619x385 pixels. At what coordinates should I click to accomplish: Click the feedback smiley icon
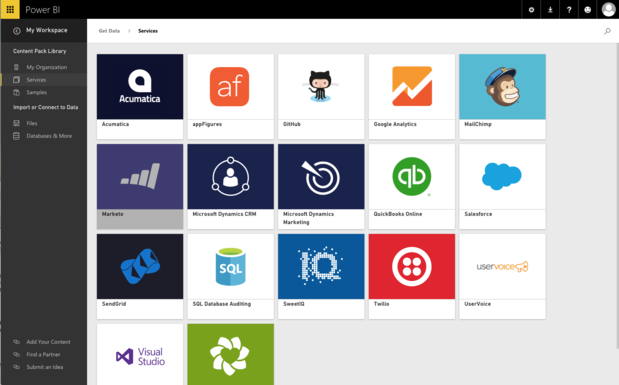click(587, 10)
